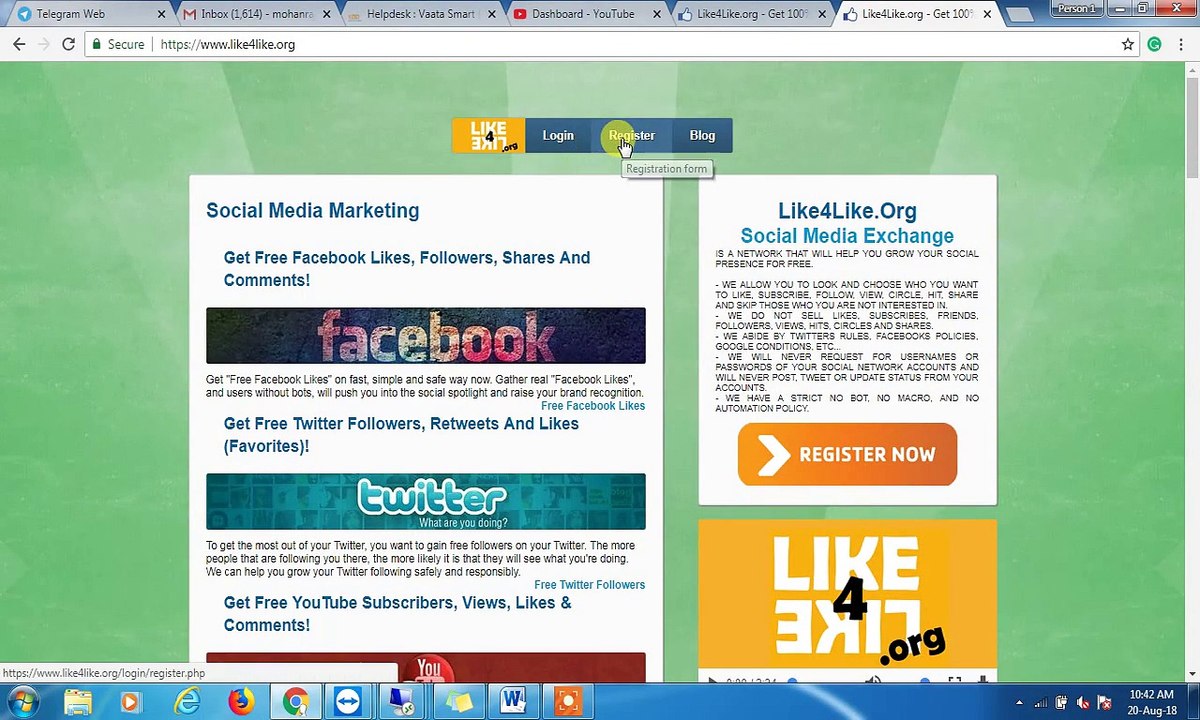Click the volume tray icon
This screenshot has width=1200, height=720.
click(1084, 703)
